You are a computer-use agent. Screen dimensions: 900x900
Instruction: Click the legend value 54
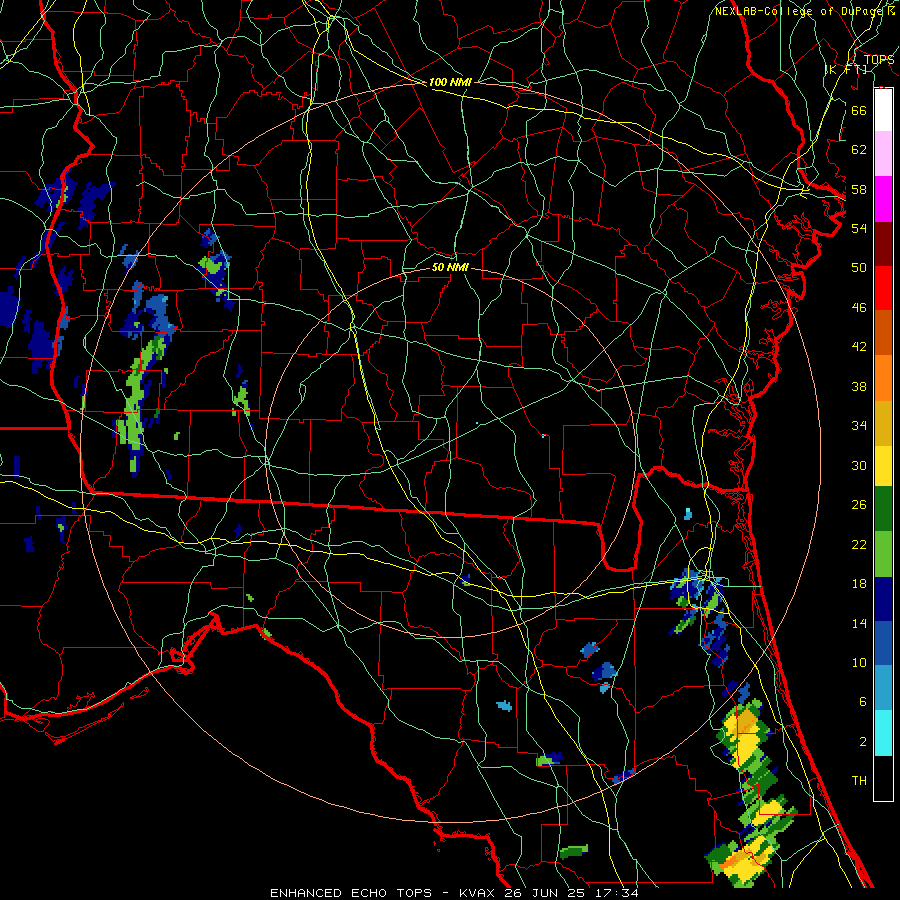tap(859, 228)
